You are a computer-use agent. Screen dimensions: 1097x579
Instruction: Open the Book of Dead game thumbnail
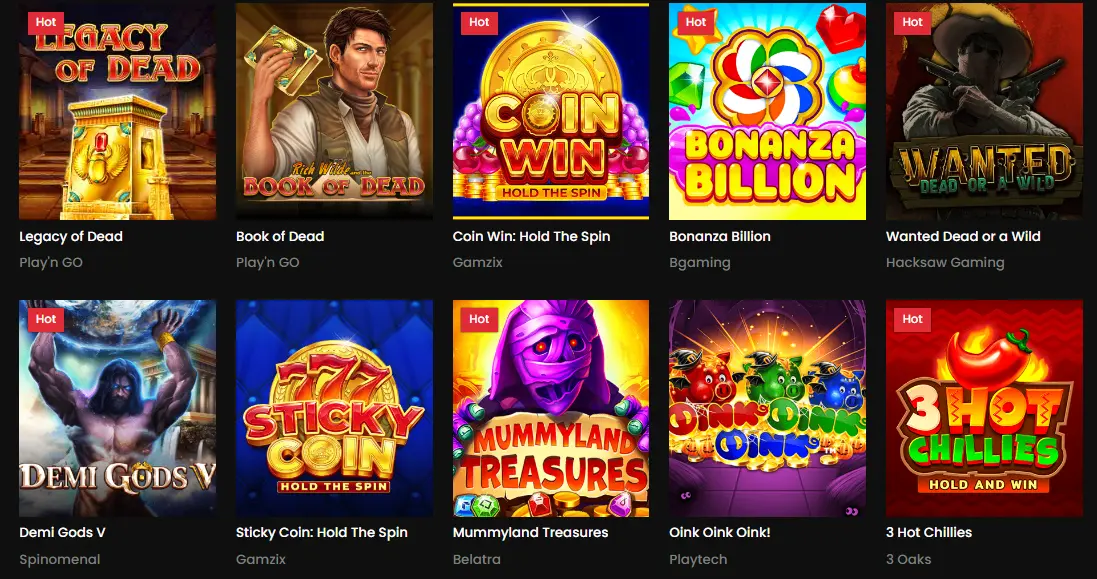click(x=334, y=111)
